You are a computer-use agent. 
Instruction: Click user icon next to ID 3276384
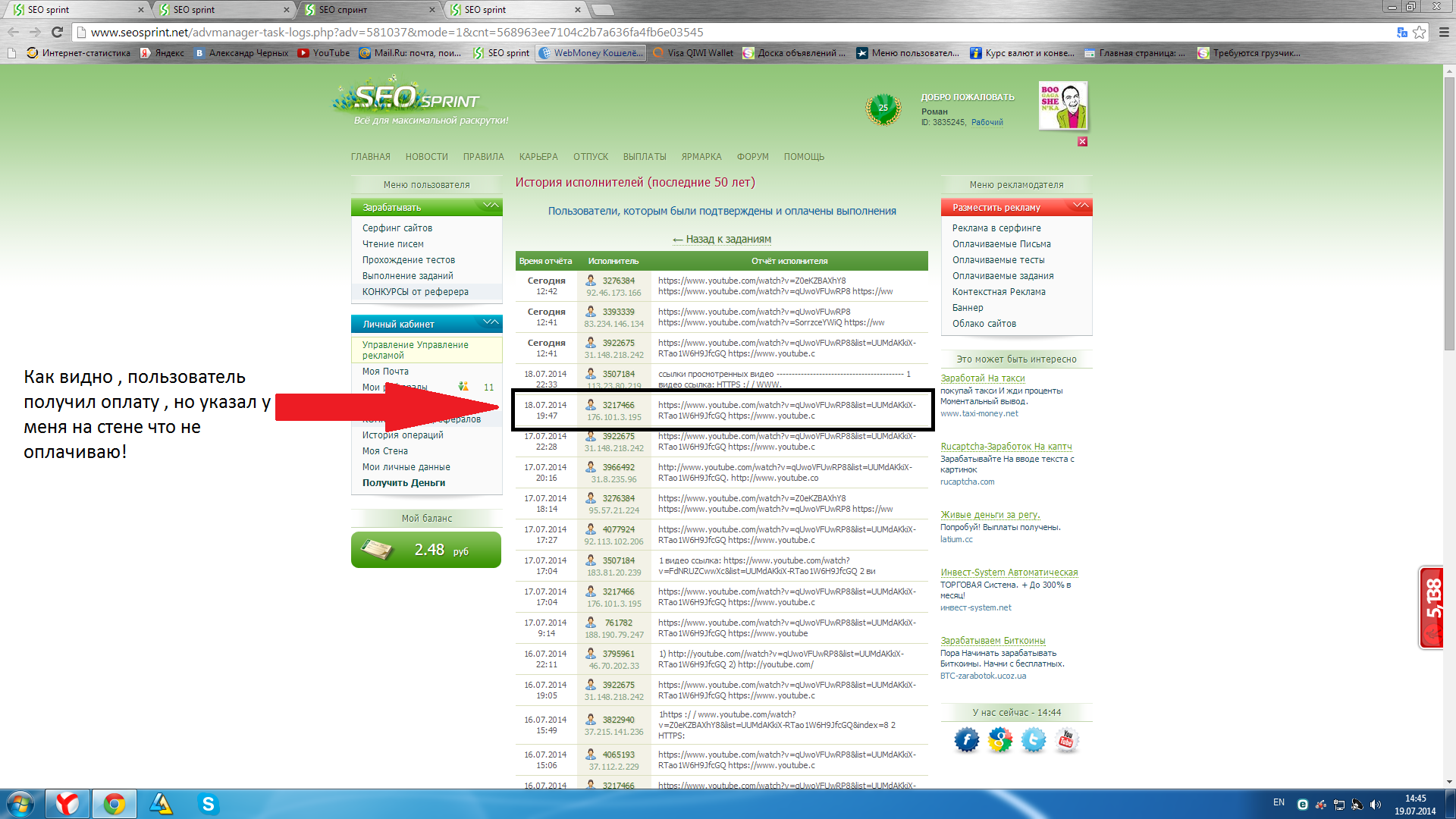(x=591, y=281)
